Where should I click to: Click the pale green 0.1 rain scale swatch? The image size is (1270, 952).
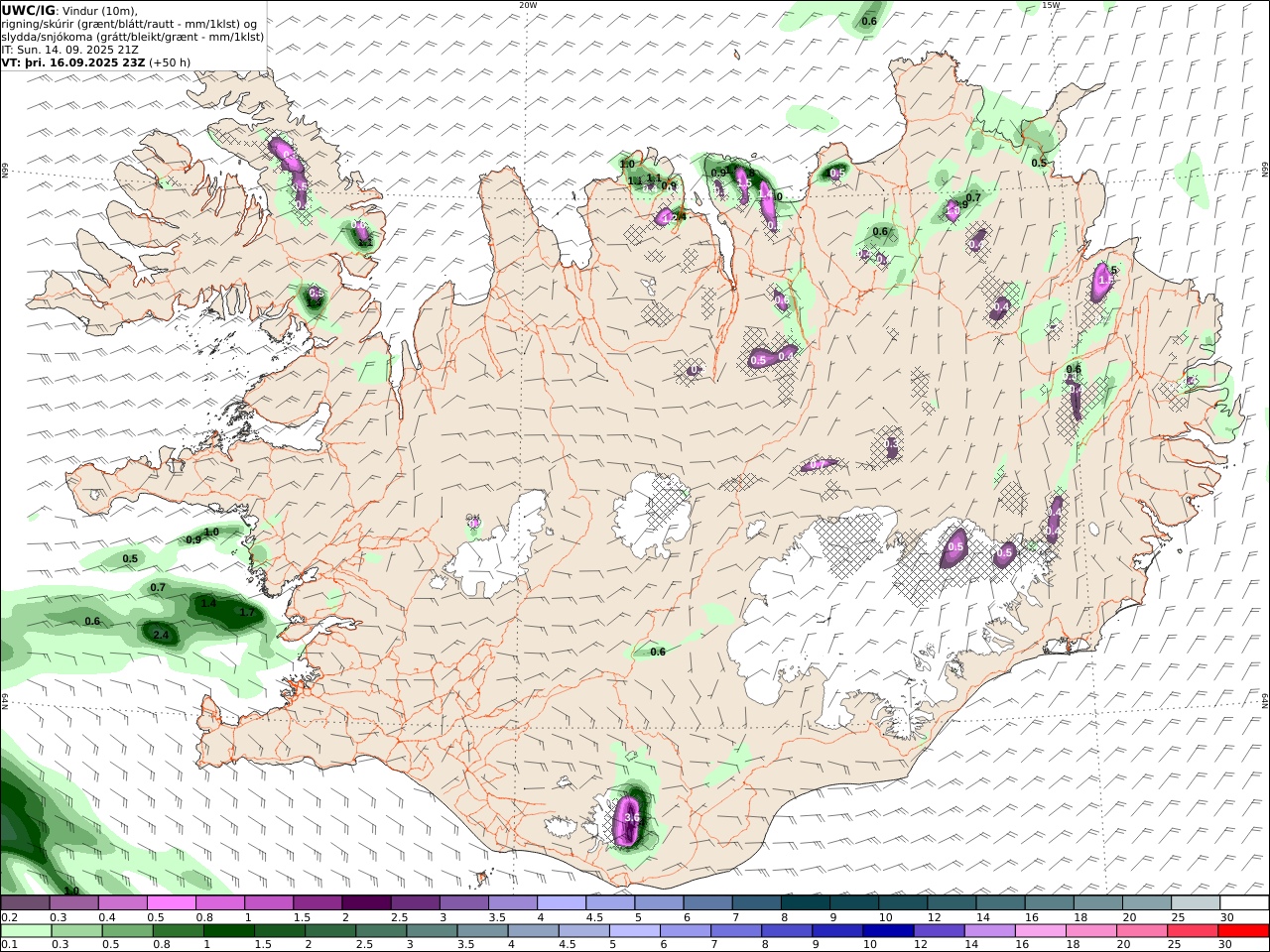point(26,931)
